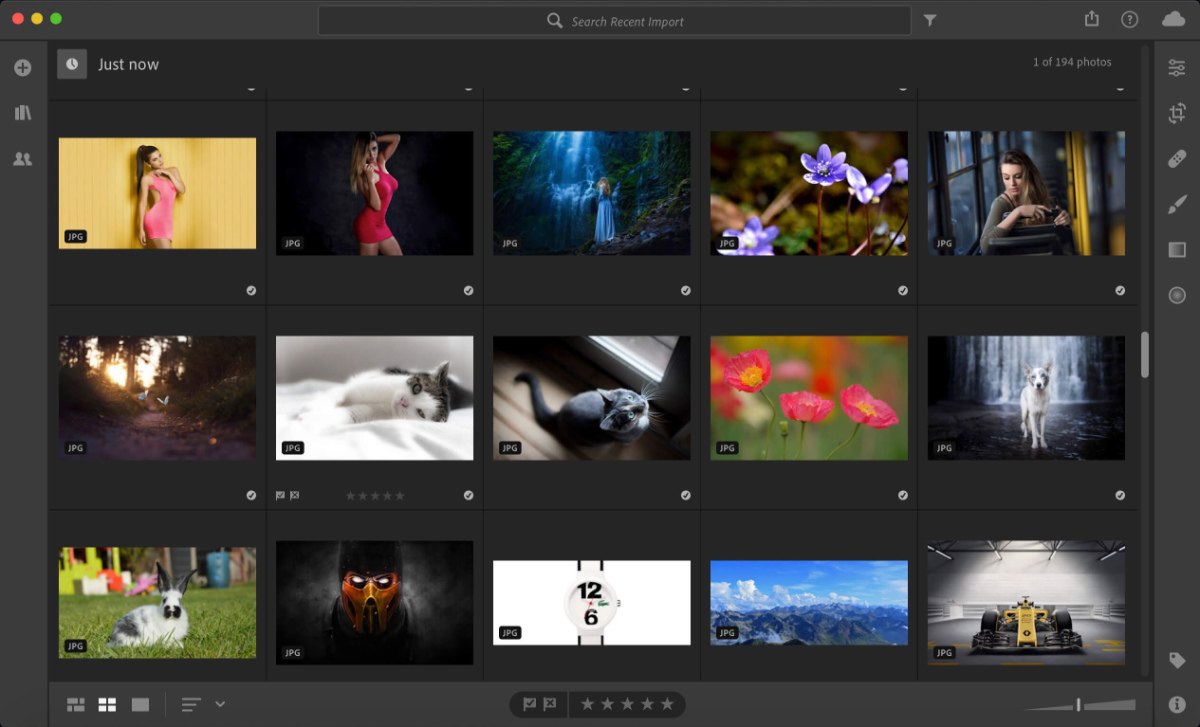
Task: Select the Radial Gradient tool
Action: (x=1177, y=295)
